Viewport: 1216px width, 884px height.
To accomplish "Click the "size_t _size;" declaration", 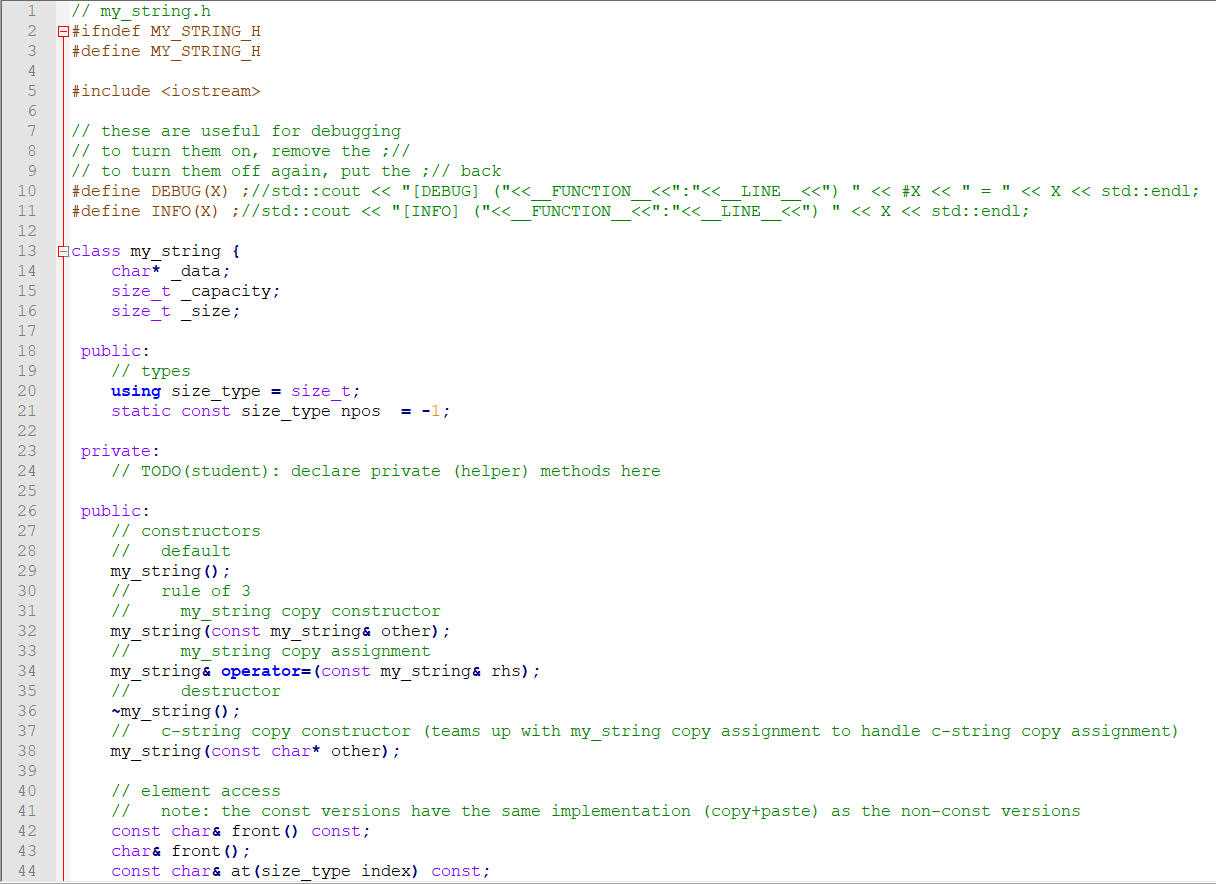I will pyautogui.click(x=176, y=311).
